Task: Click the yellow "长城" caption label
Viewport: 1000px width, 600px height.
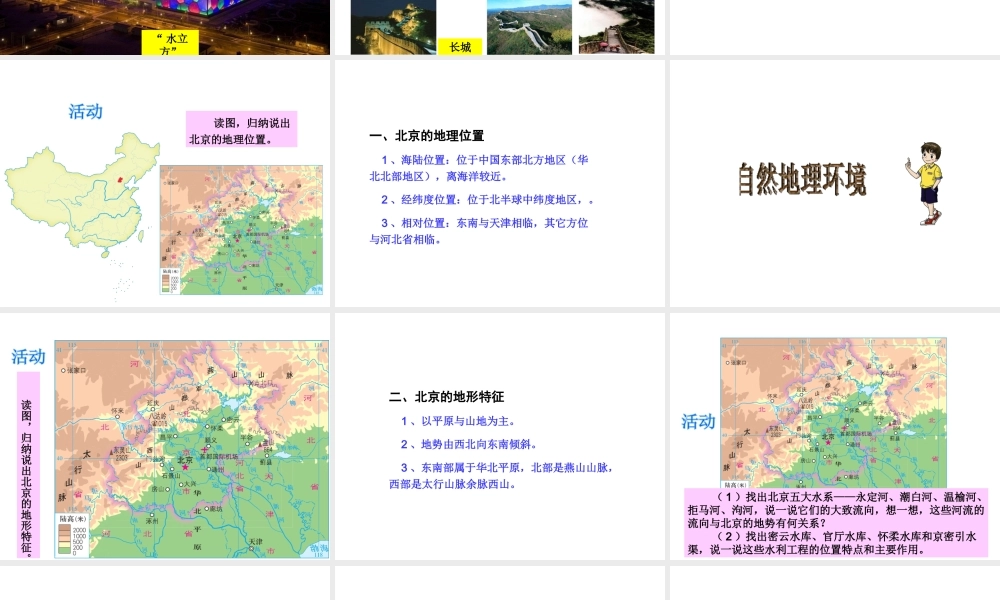Action: [460, 46]
